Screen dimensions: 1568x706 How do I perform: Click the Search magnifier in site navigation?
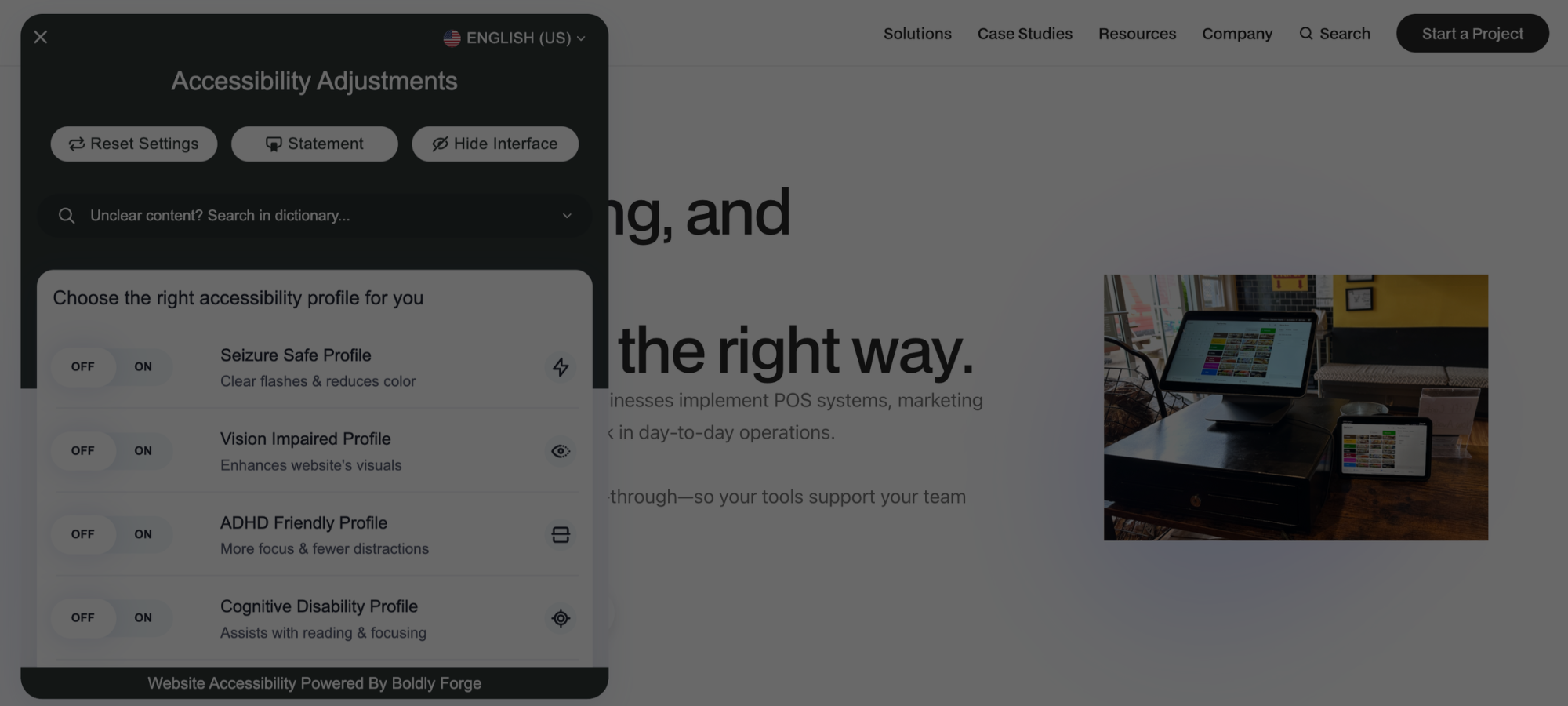[x=1306, y=34]
